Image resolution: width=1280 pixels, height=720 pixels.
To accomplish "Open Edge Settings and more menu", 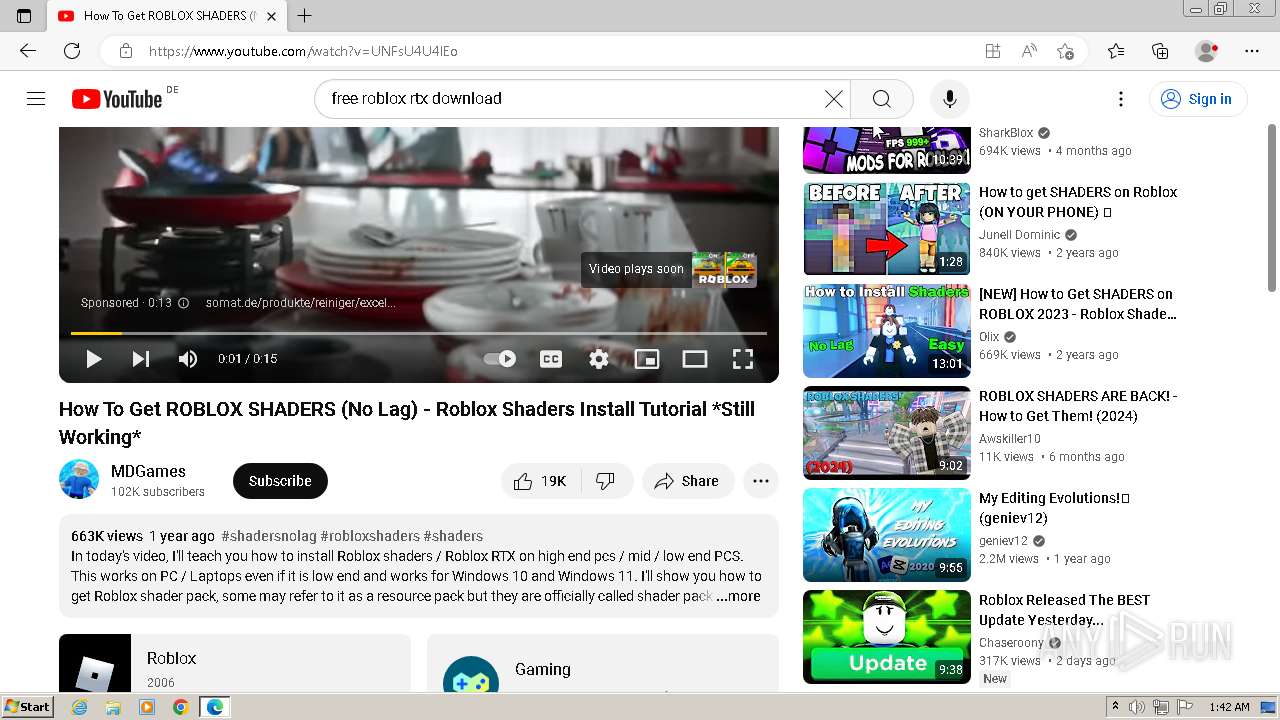I will [1252, 51].
